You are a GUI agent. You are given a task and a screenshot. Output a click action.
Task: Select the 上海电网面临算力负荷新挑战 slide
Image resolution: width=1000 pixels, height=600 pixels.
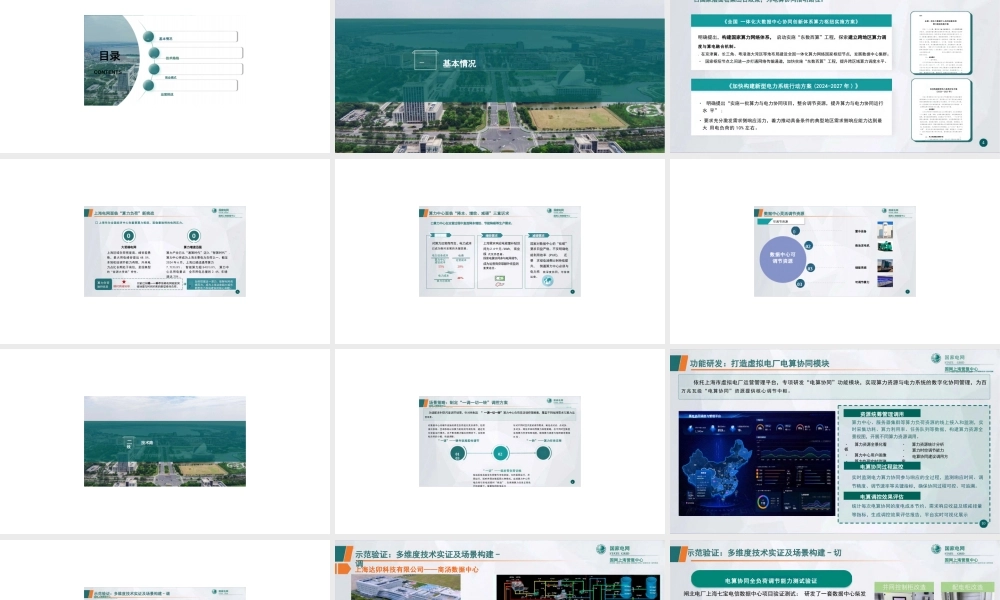click(x=164, y=251)
